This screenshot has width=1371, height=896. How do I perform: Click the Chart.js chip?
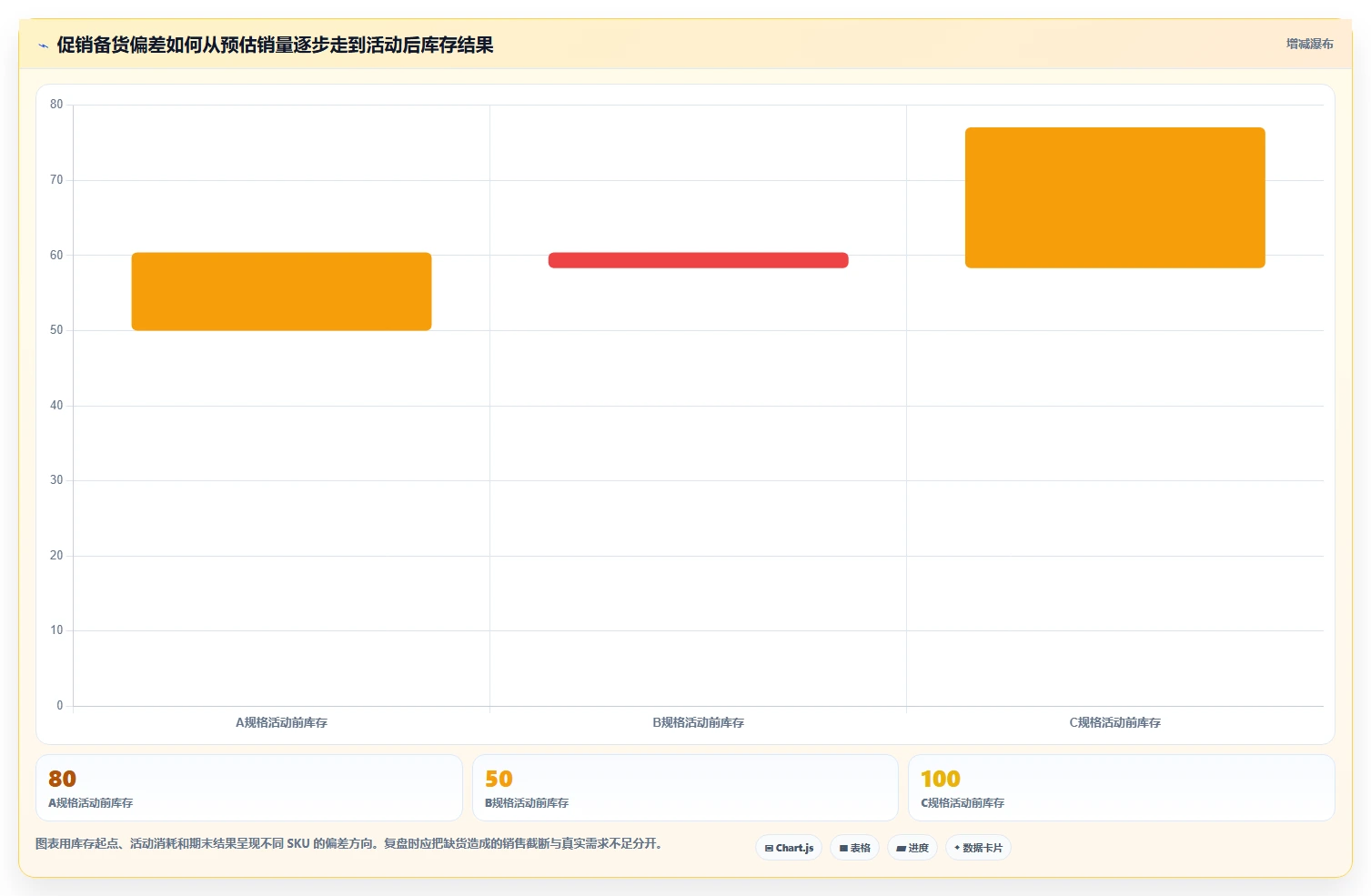point(789,848)
